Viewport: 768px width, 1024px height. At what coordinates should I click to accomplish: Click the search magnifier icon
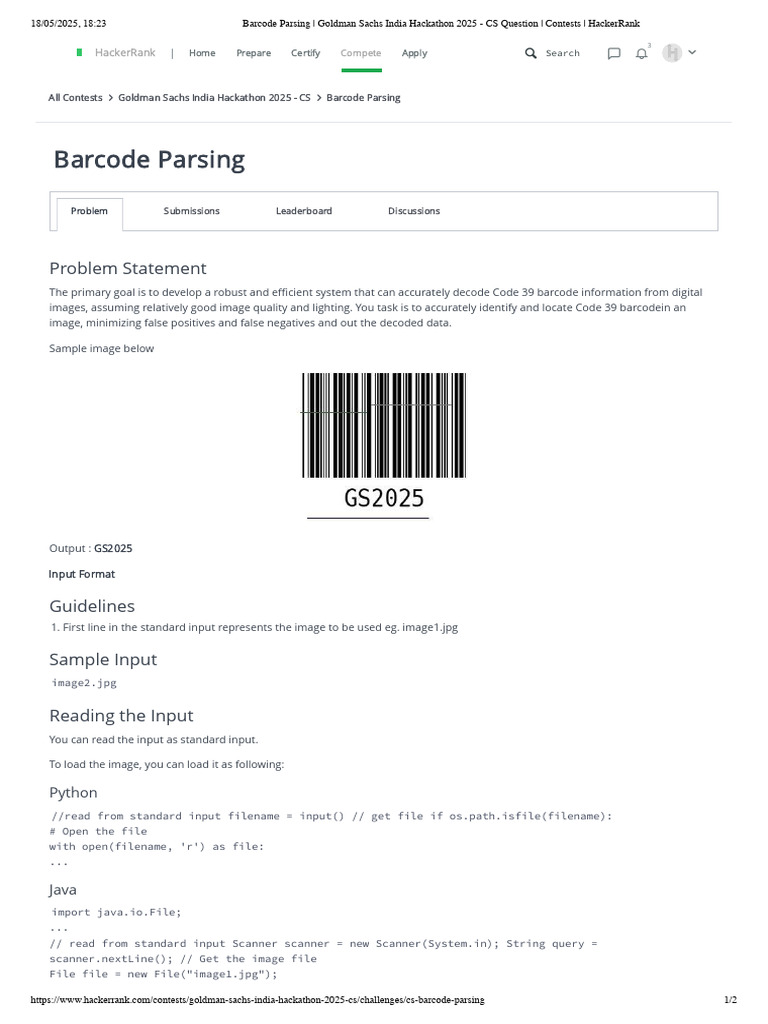[x=531, y=53]
